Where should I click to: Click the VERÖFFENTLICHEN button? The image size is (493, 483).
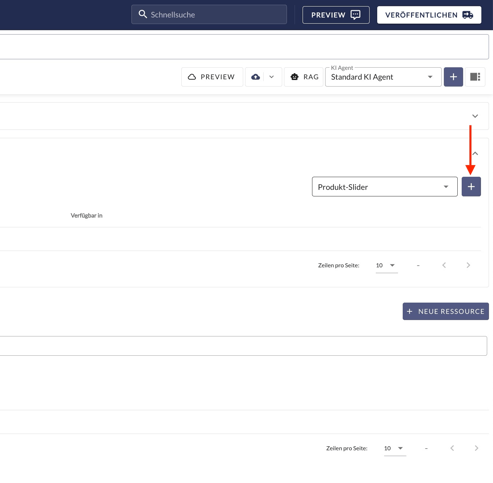[429, 15]
